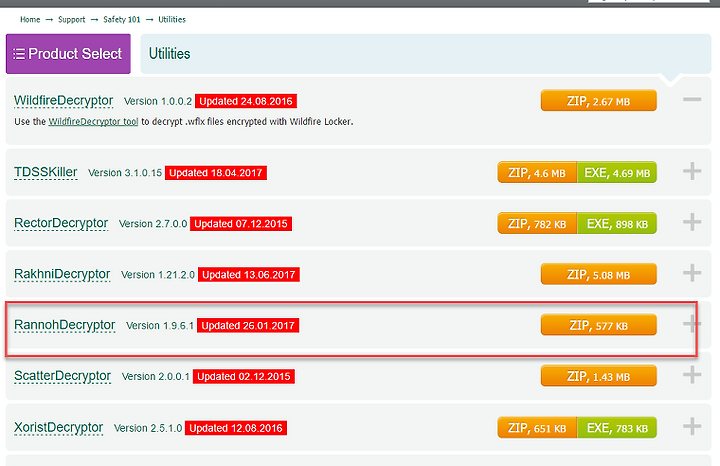Click 'Version 2.0.0.1' text
This screenshot has height=466, width=720.
156,377
